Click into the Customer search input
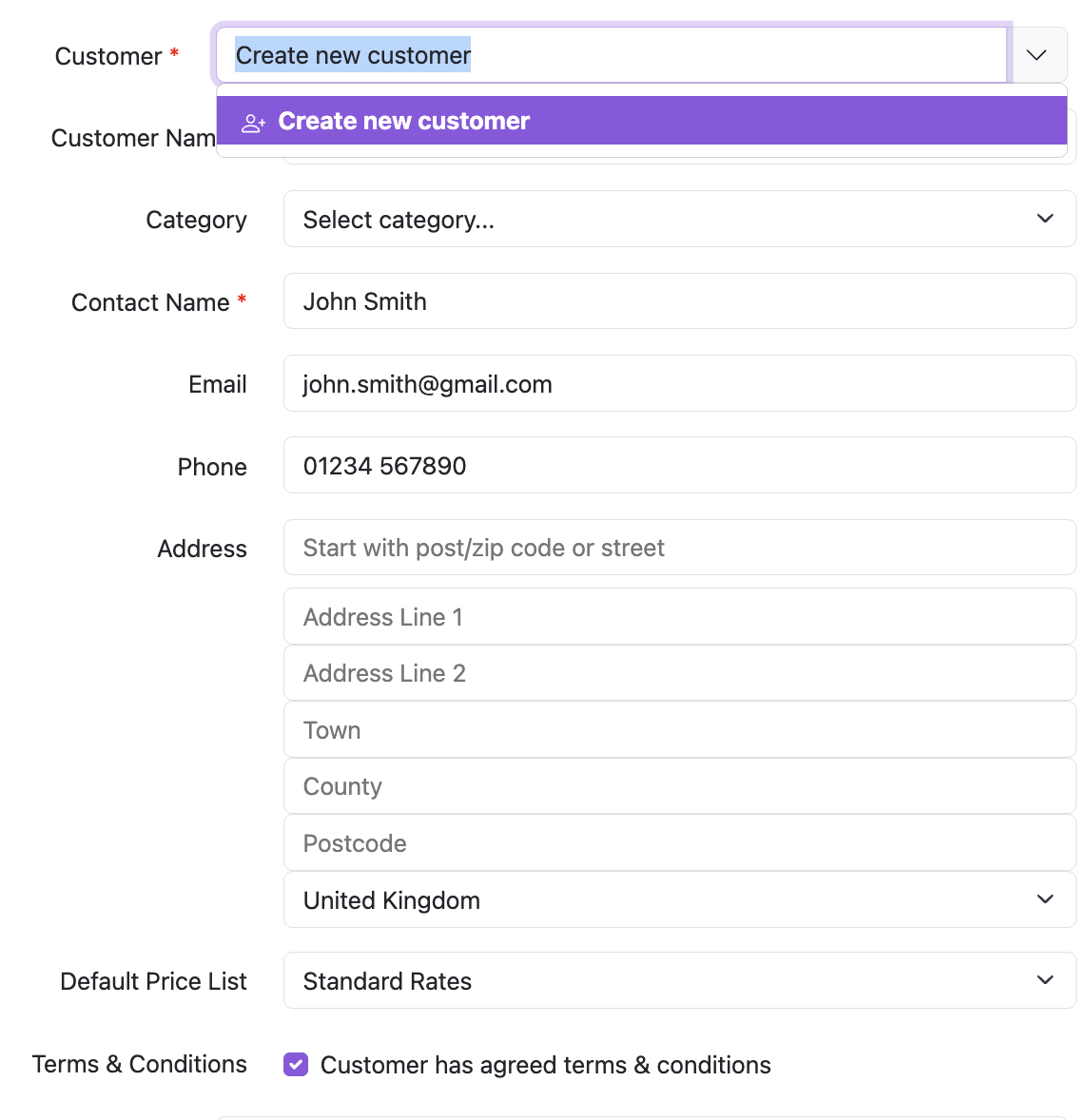 [609, 55]
